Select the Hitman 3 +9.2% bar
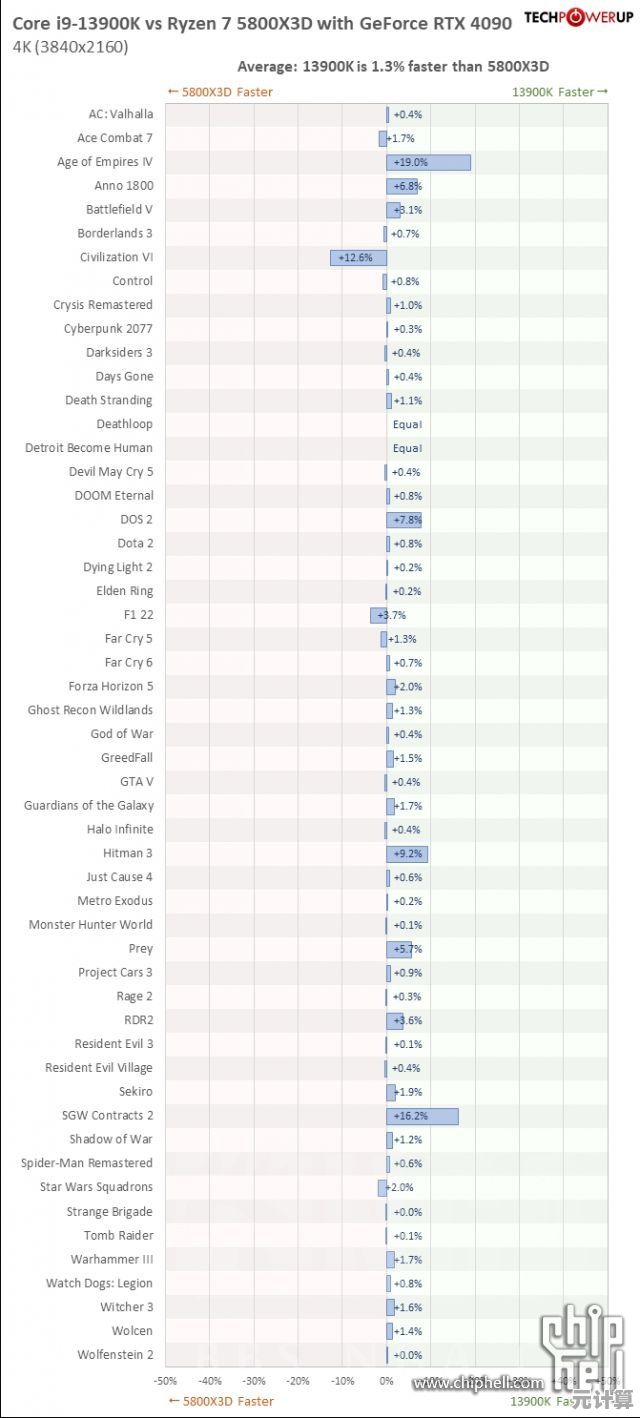Image resolution: width=640 pixels, height=1418 pixels. [406, 854]
